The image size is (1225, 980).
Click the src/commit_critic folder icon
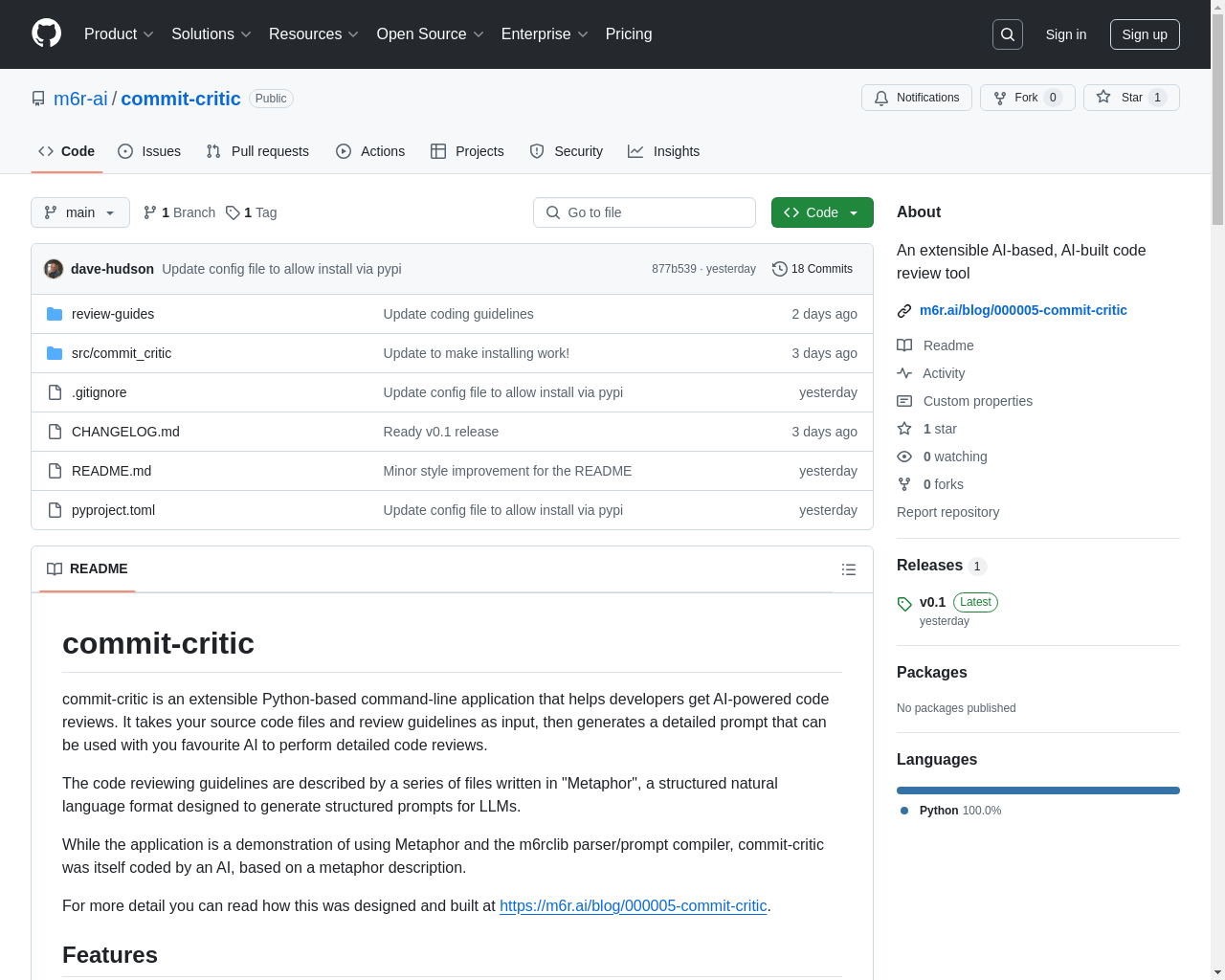pos(55,353)
